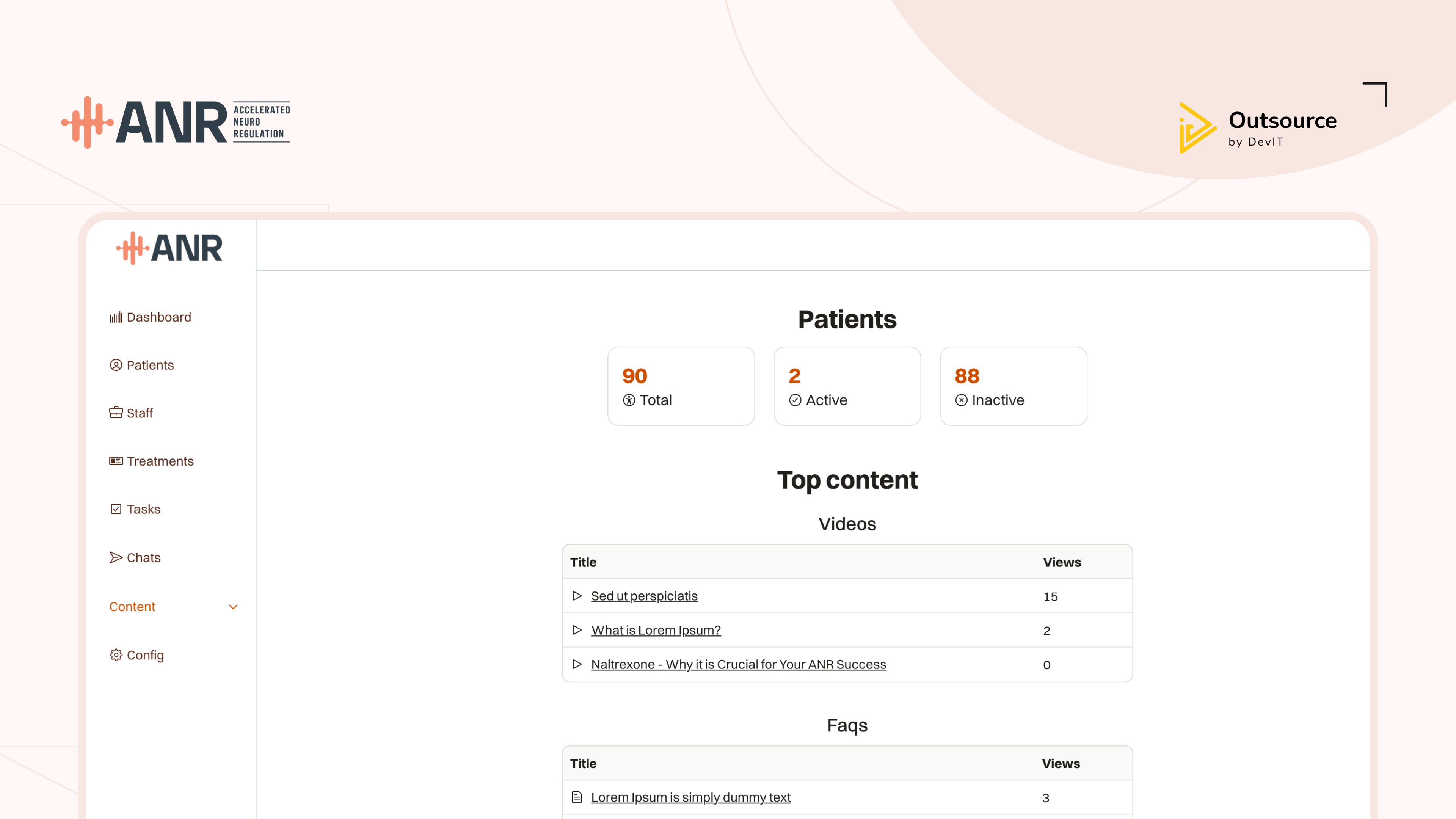Click the Inactive cross circle icon
This screenshot has height=819, width=1456.
click(961, 400)
